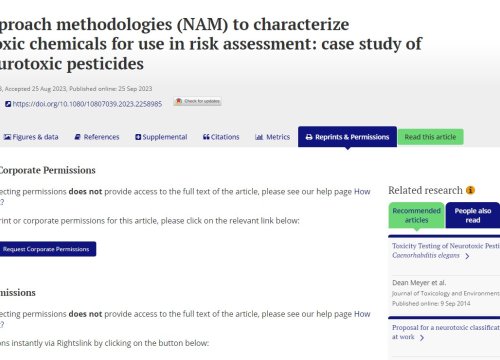Click the References book icon
The image size is (500, 360).
click(77, 137)
